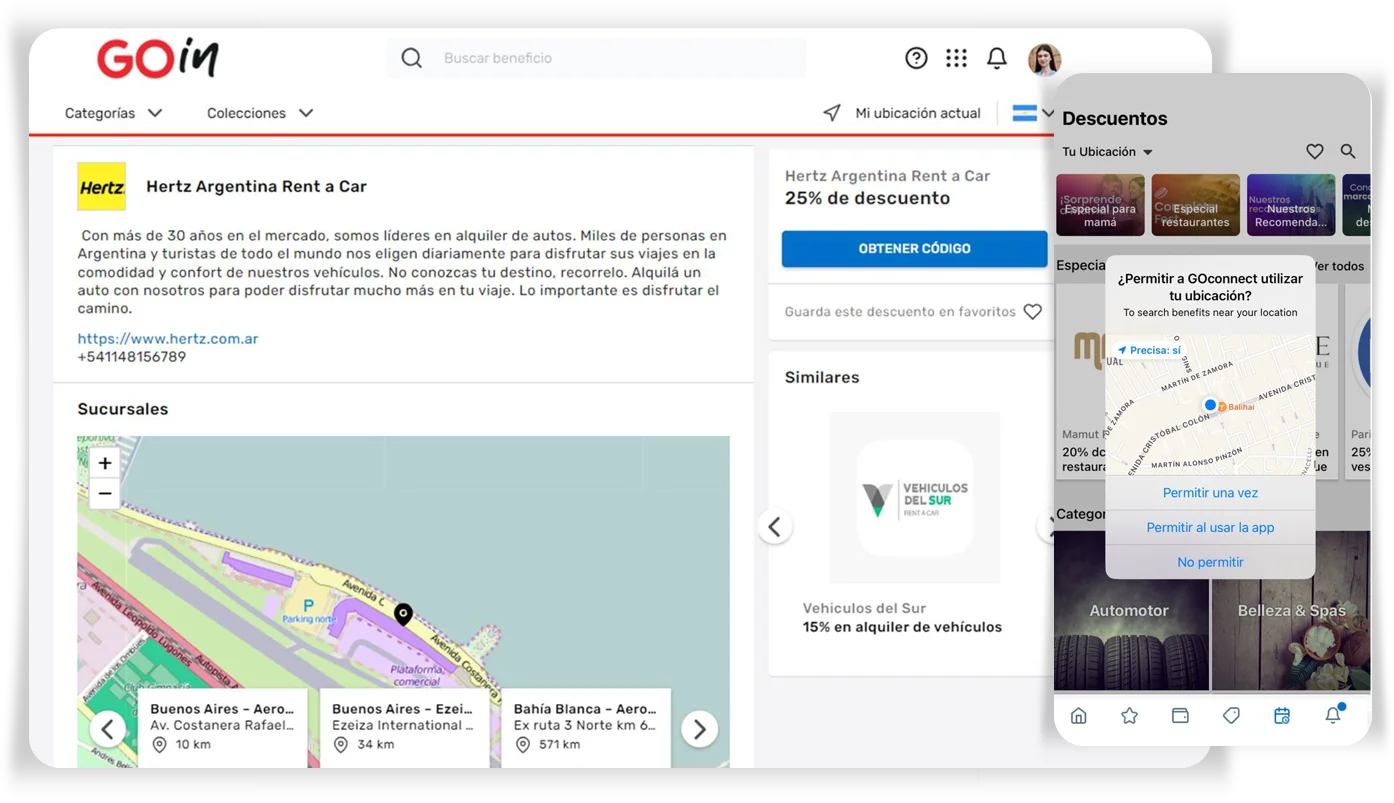This screenshot has height=803, width=1394.
Task: Select the Buenos Aires Ezeiza 34 km card
Action: click(405, 727)
